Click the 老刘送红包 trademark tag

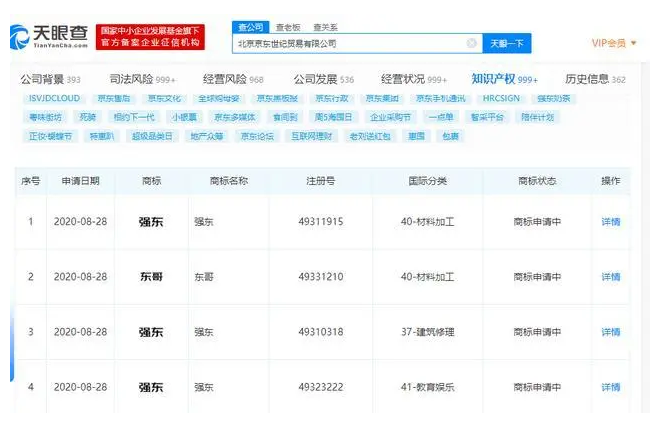point(370,136)
